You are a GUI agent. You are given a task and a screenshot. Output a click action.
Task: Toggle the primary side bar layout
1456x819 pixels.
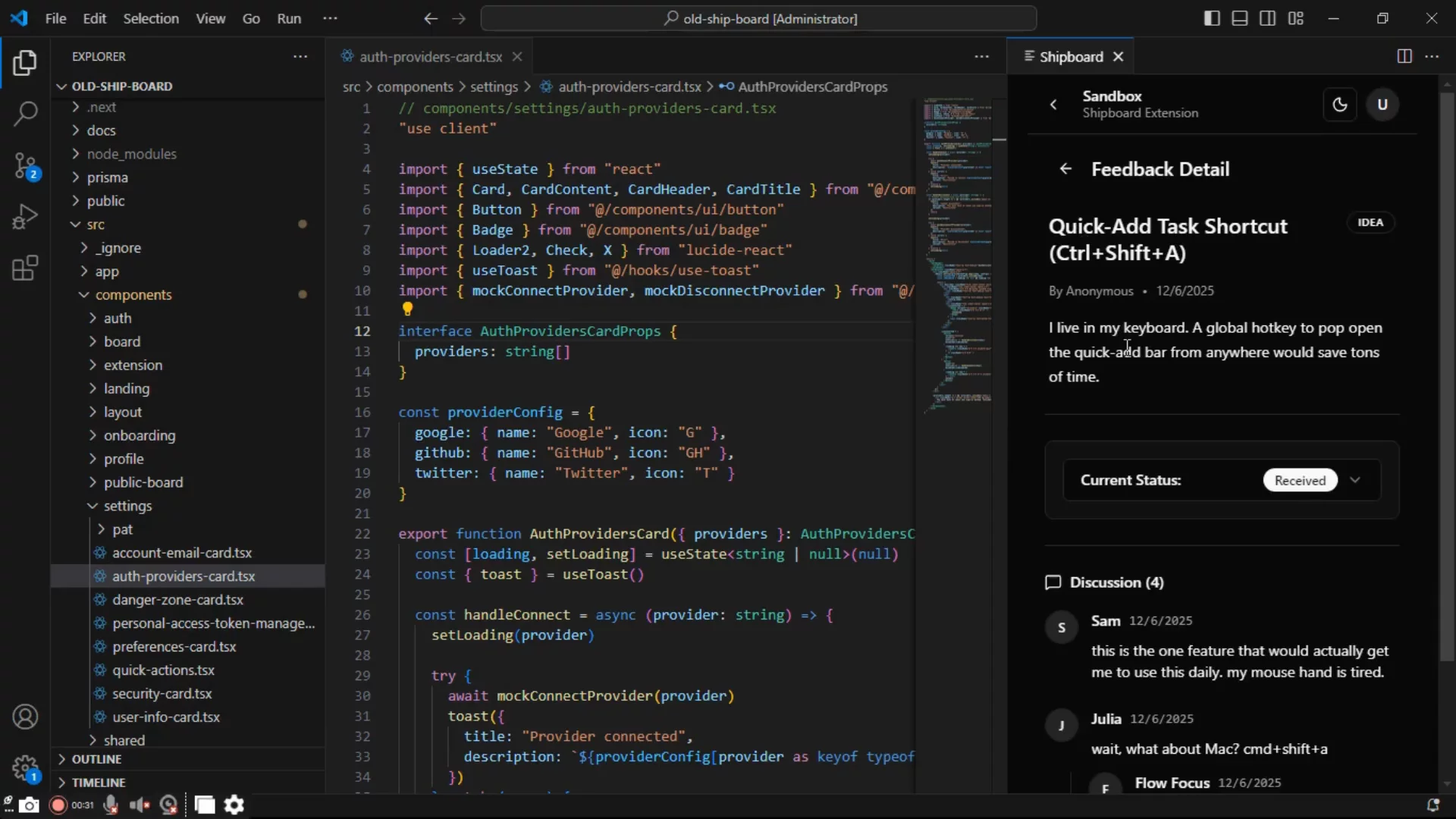pos(1212,18)
